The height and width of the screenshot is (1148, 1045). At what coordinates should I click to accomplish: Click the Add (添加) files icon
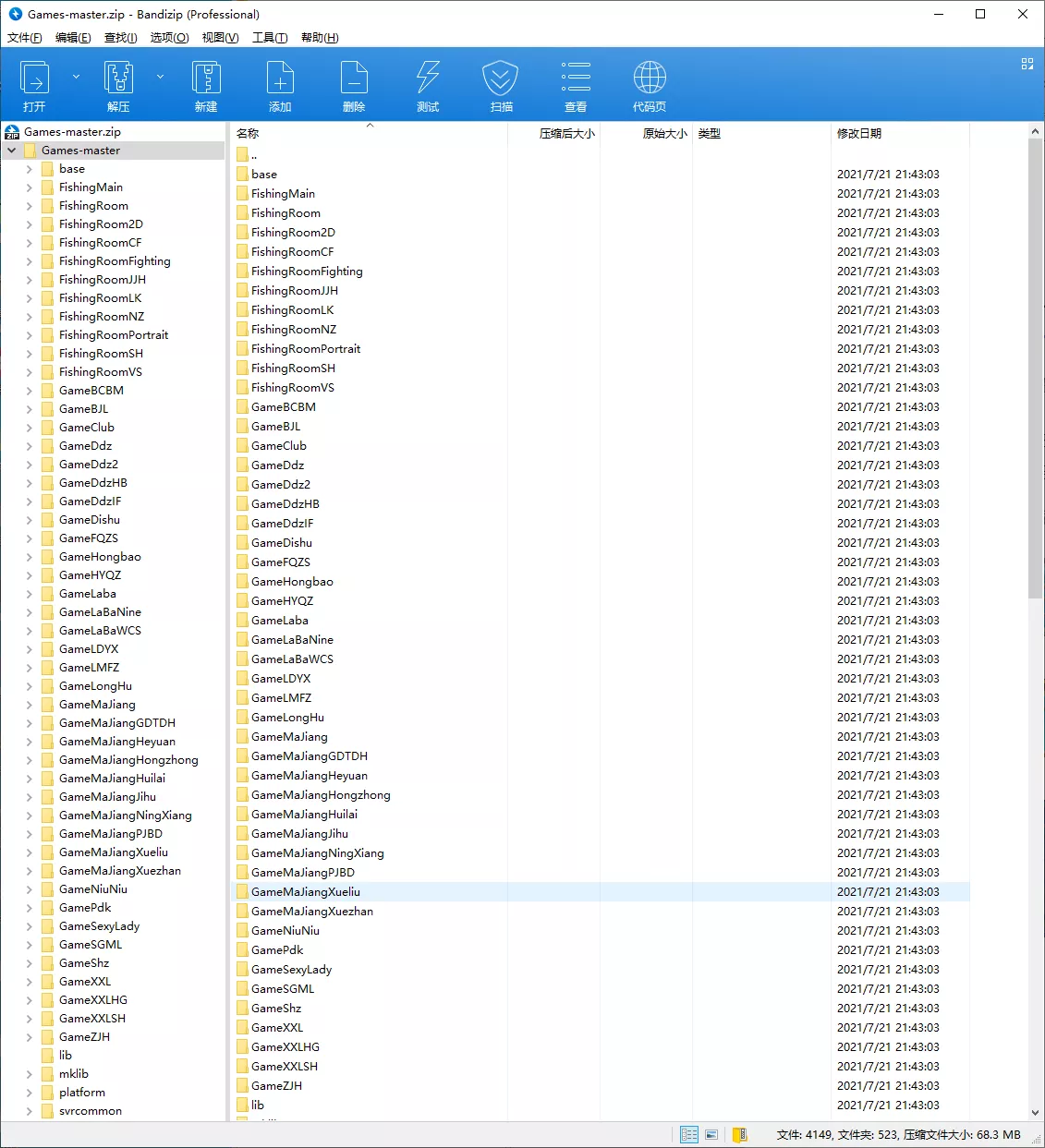[280, 85]
